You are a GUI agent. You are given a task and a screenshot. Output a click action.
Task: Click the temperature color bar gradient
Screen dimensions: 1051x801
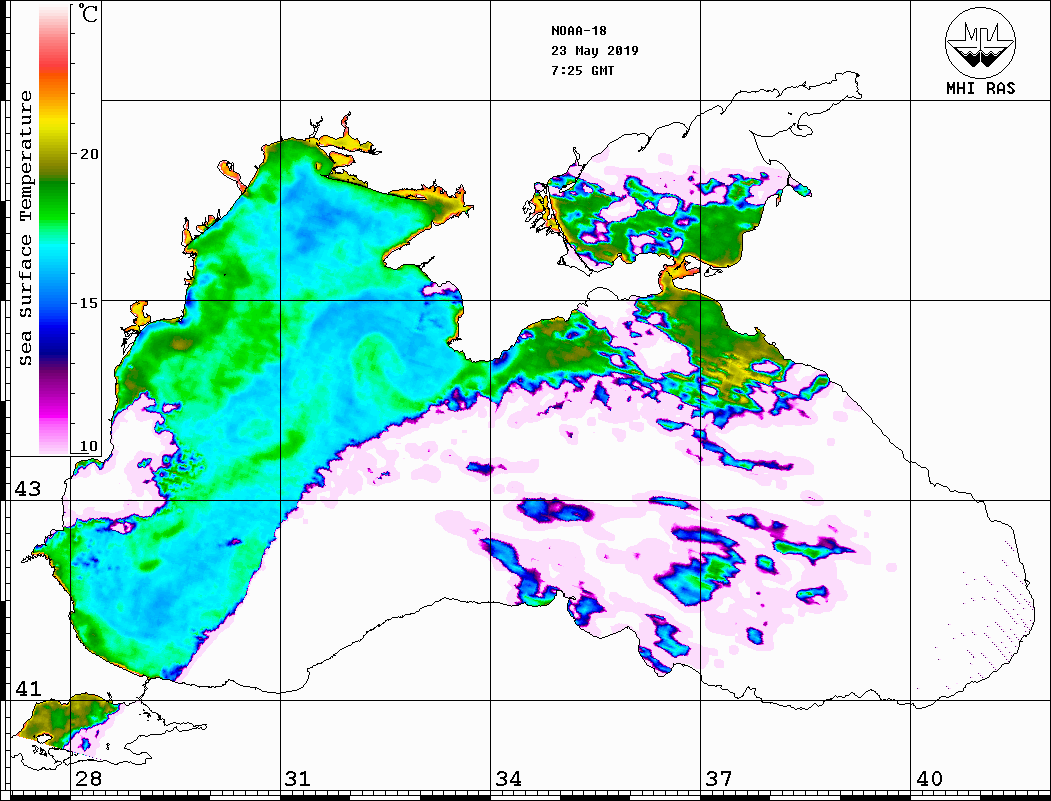click(54, 229)
